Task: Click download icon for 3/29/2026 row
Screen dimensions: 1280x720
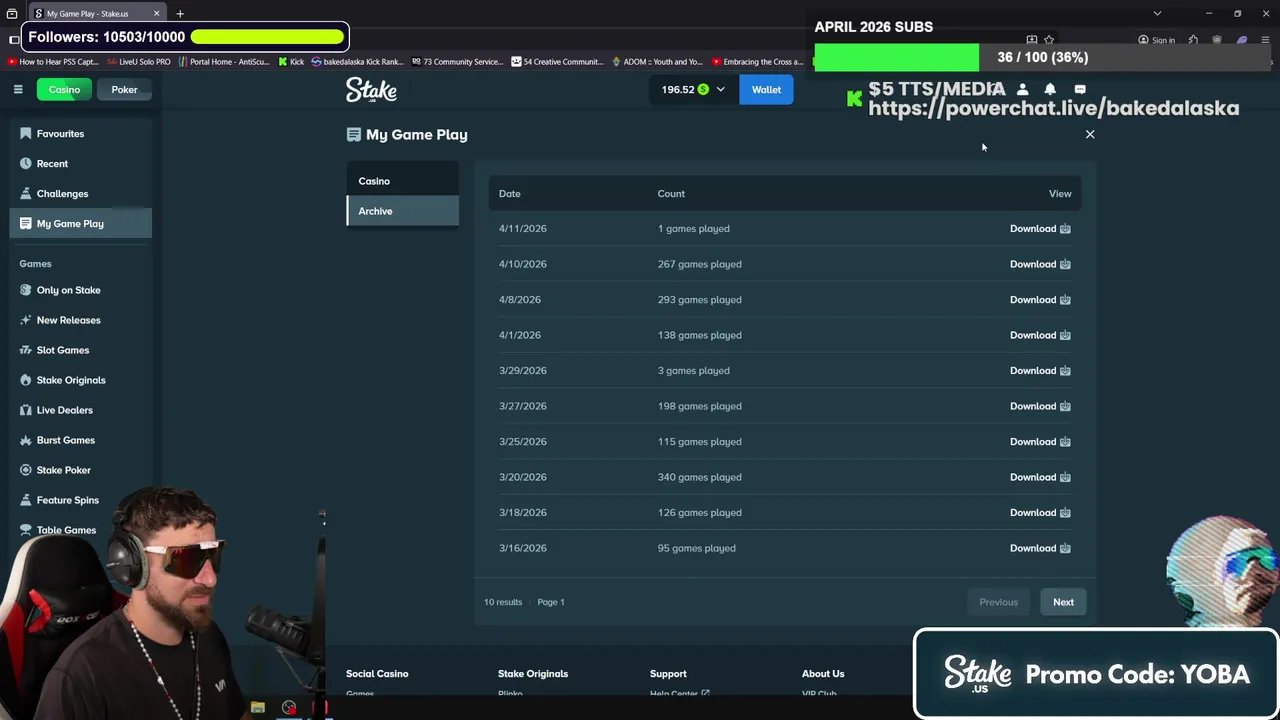Action: 1065,370
